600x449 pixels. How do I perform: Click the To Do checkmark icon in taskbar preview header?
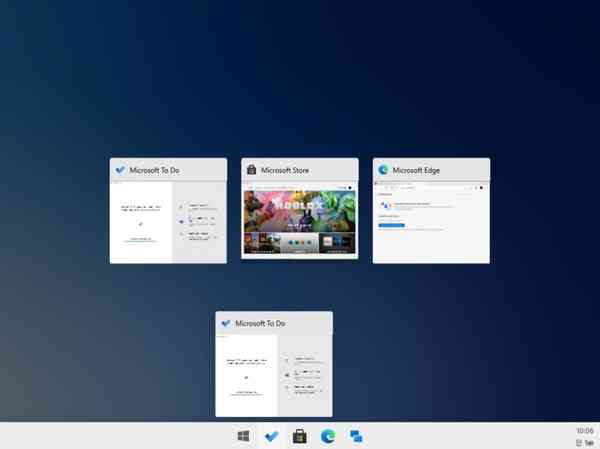tap(226, 323)
